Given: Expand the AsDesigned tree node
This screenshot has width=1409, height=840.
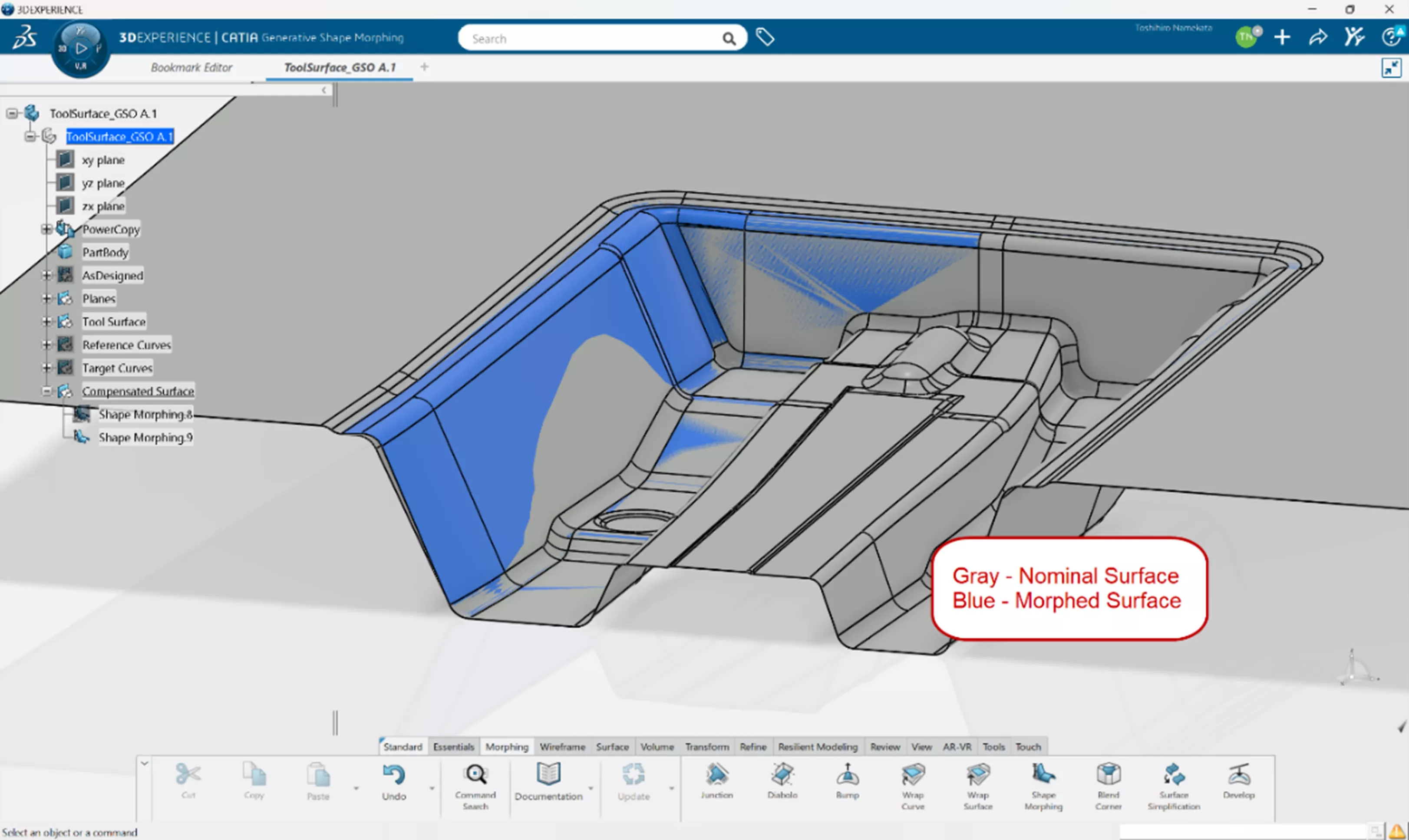Looking at the screenshot, I should click(46, 276).
